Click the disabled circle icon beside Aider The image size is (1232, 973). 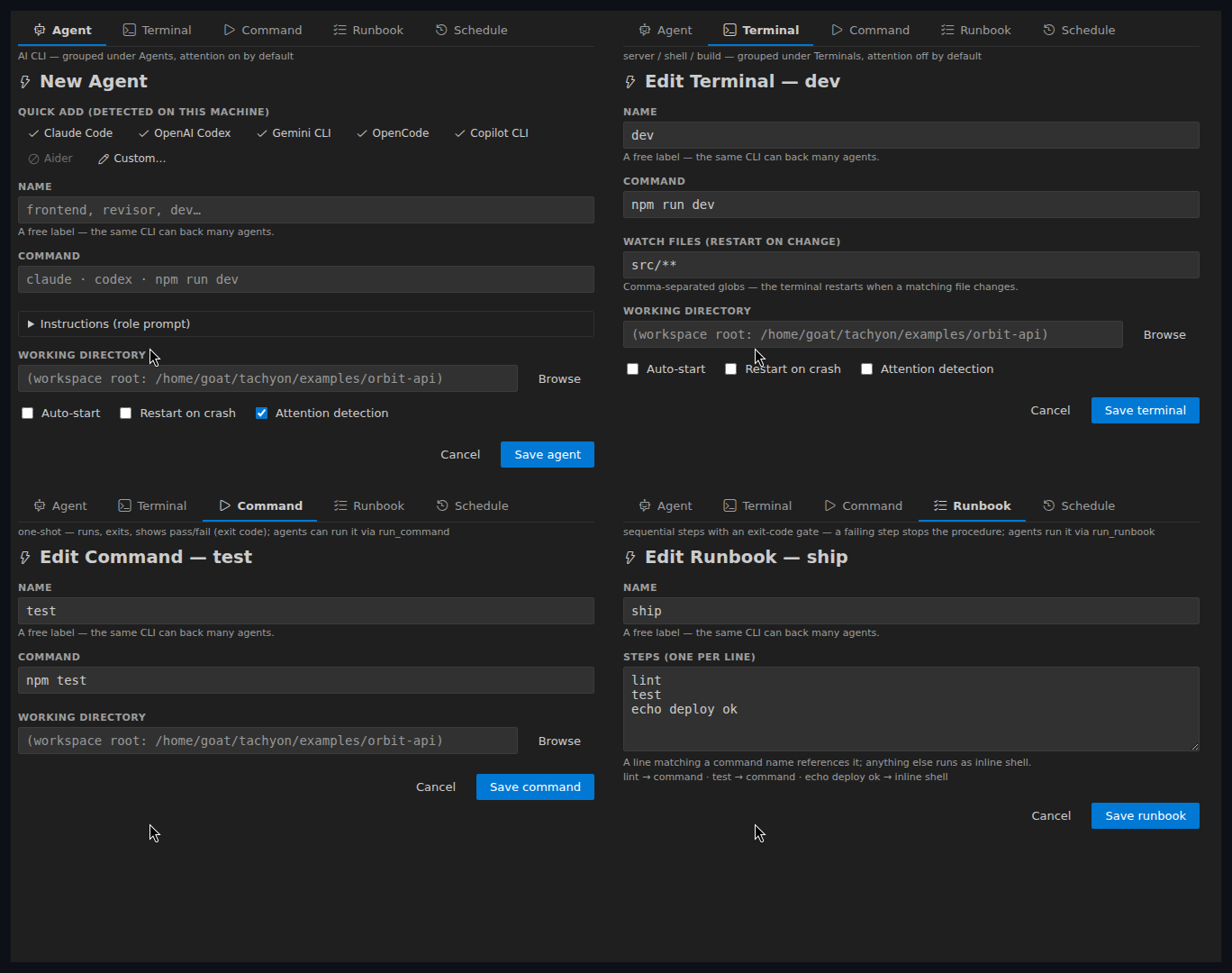click(x=33, y=159)
